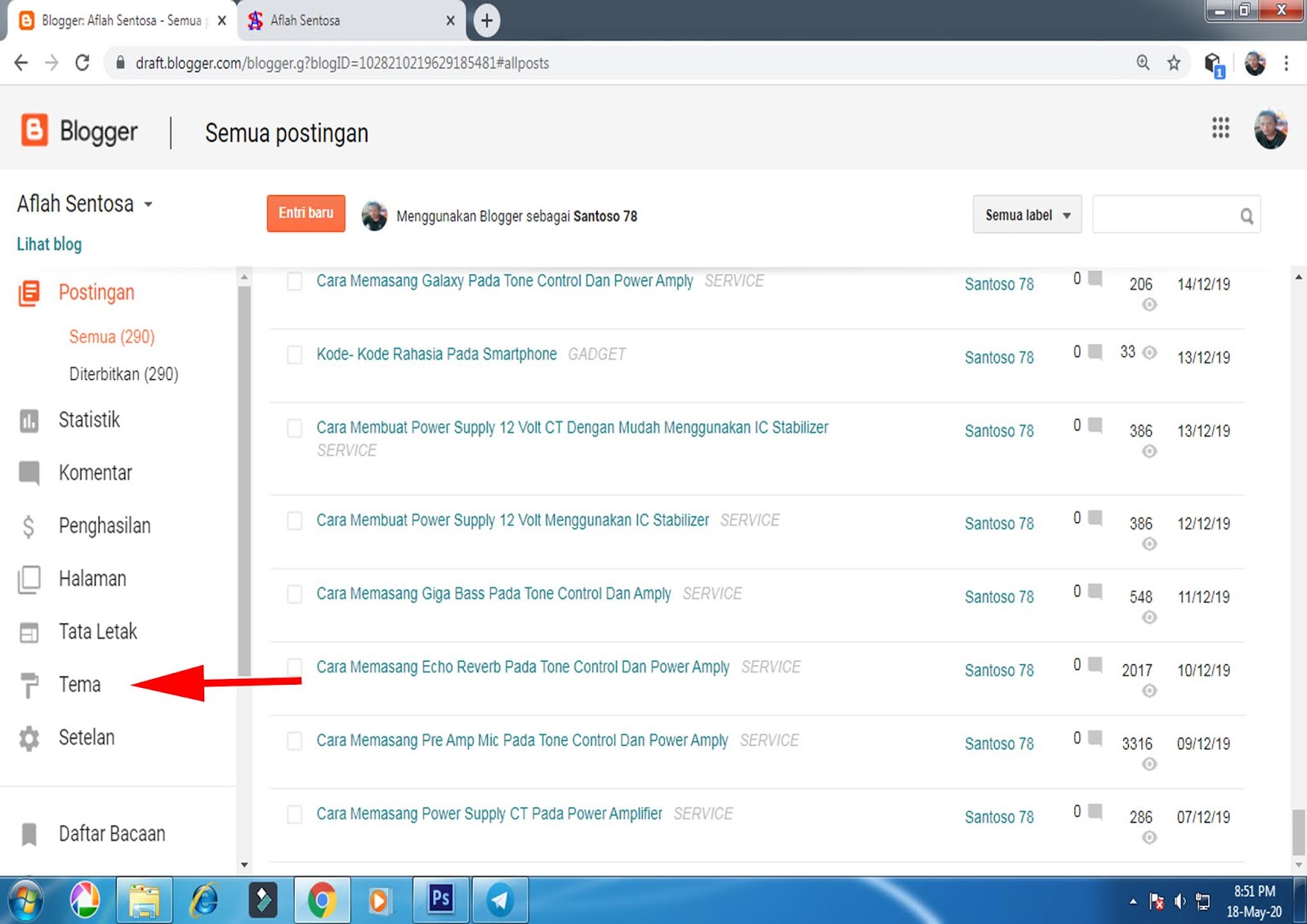
Task: Open the Lihat blog link
Action: (x=48, y=243)
